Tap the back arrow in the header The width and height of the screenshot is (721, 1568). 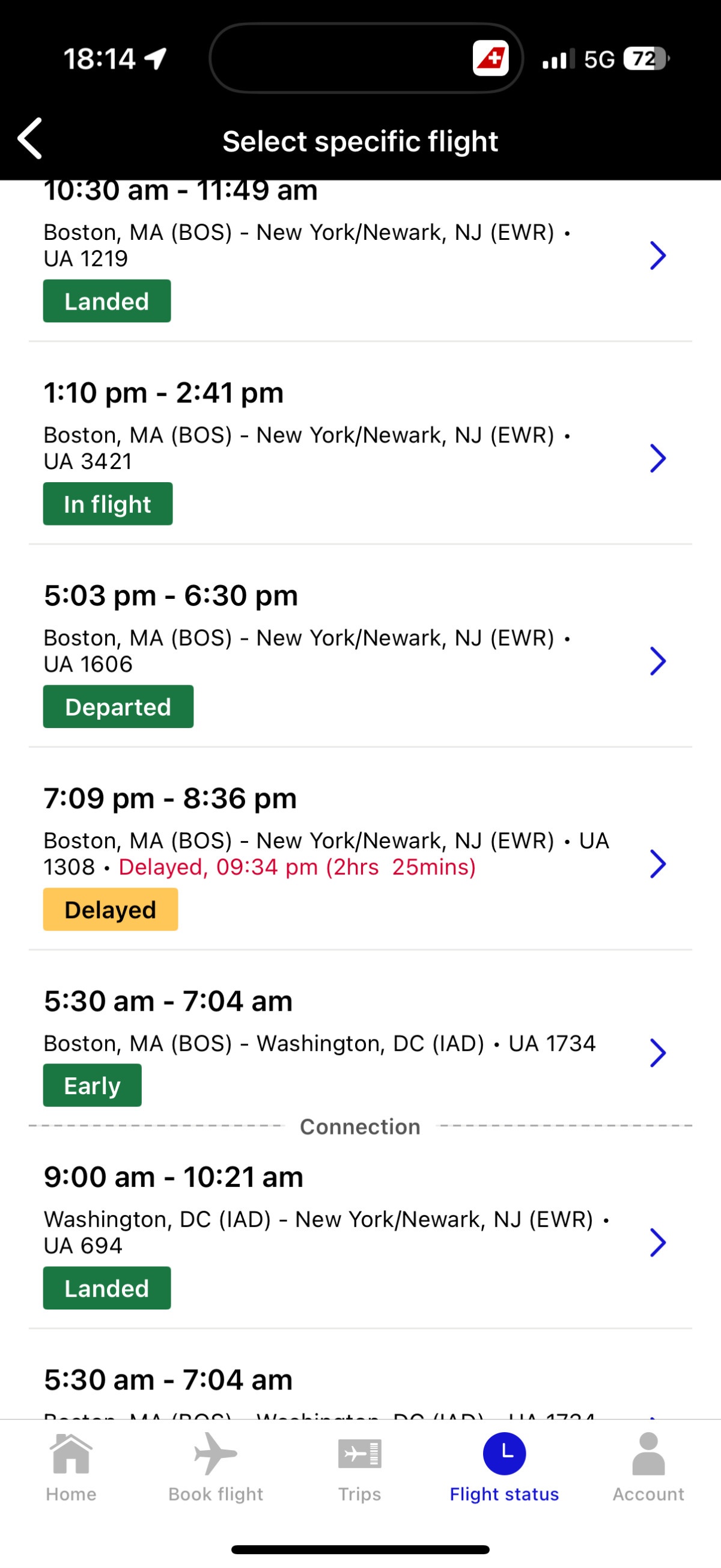click(30, 139)
